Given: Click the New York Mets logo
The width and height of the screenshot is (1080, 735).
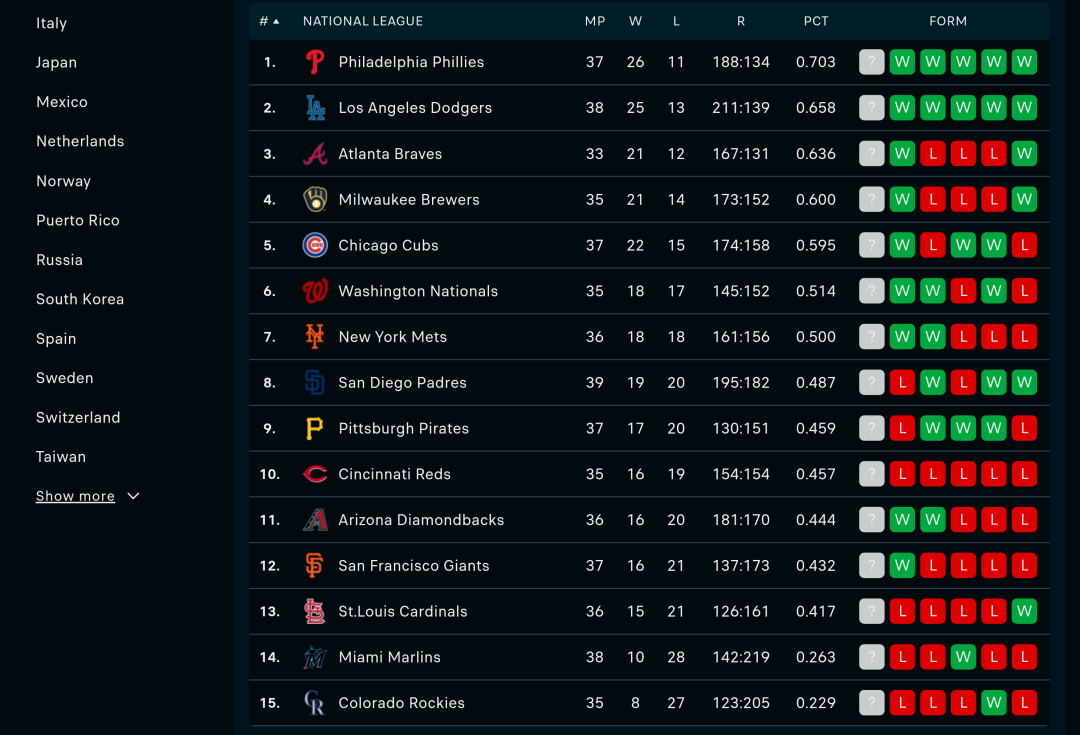Looking at the screenshot, I should (315, 337).
